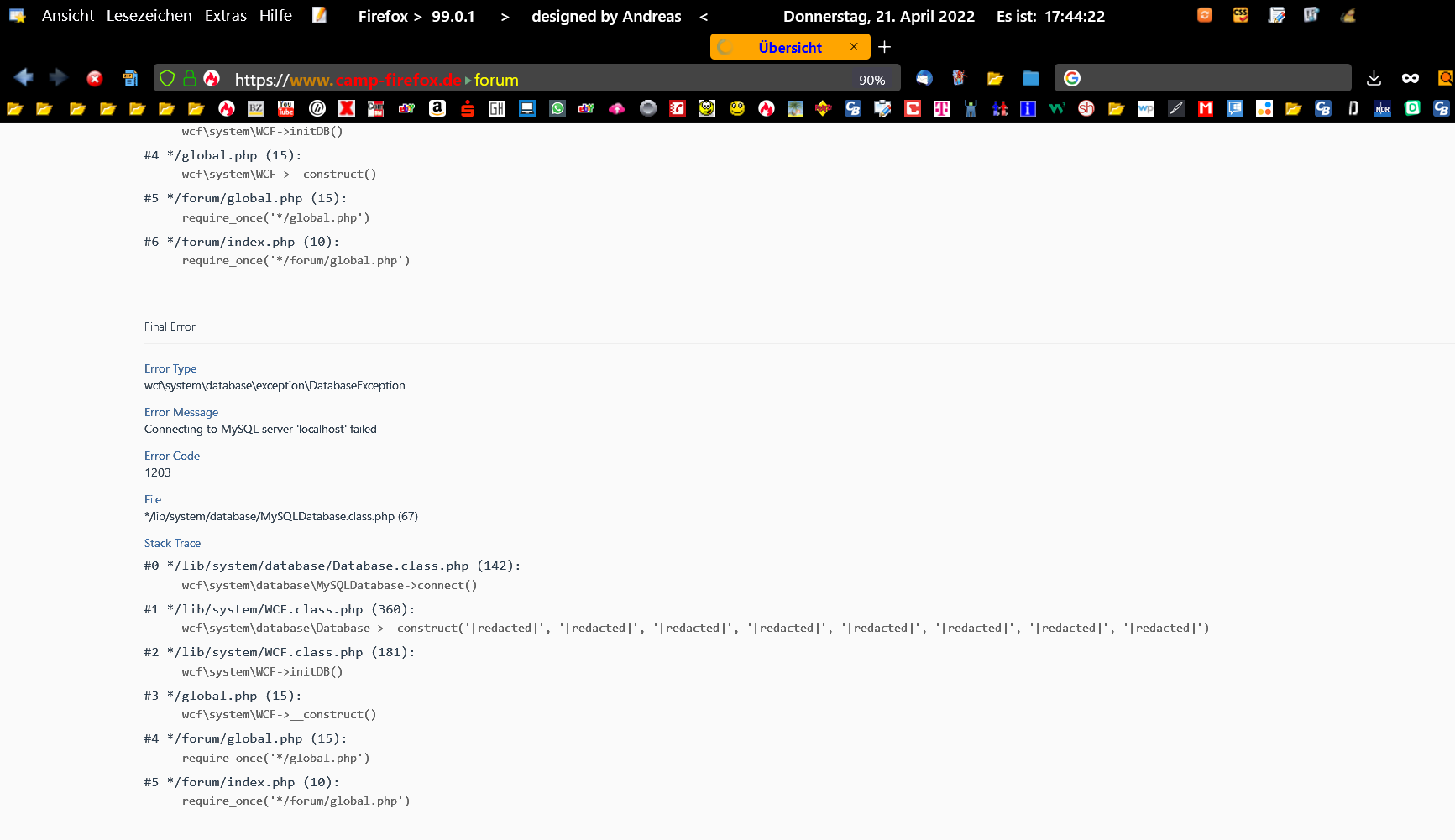This screenshot has height=840, width=1455.
Task: Open the Lesezeichen menu
Action: pos(149,16)
